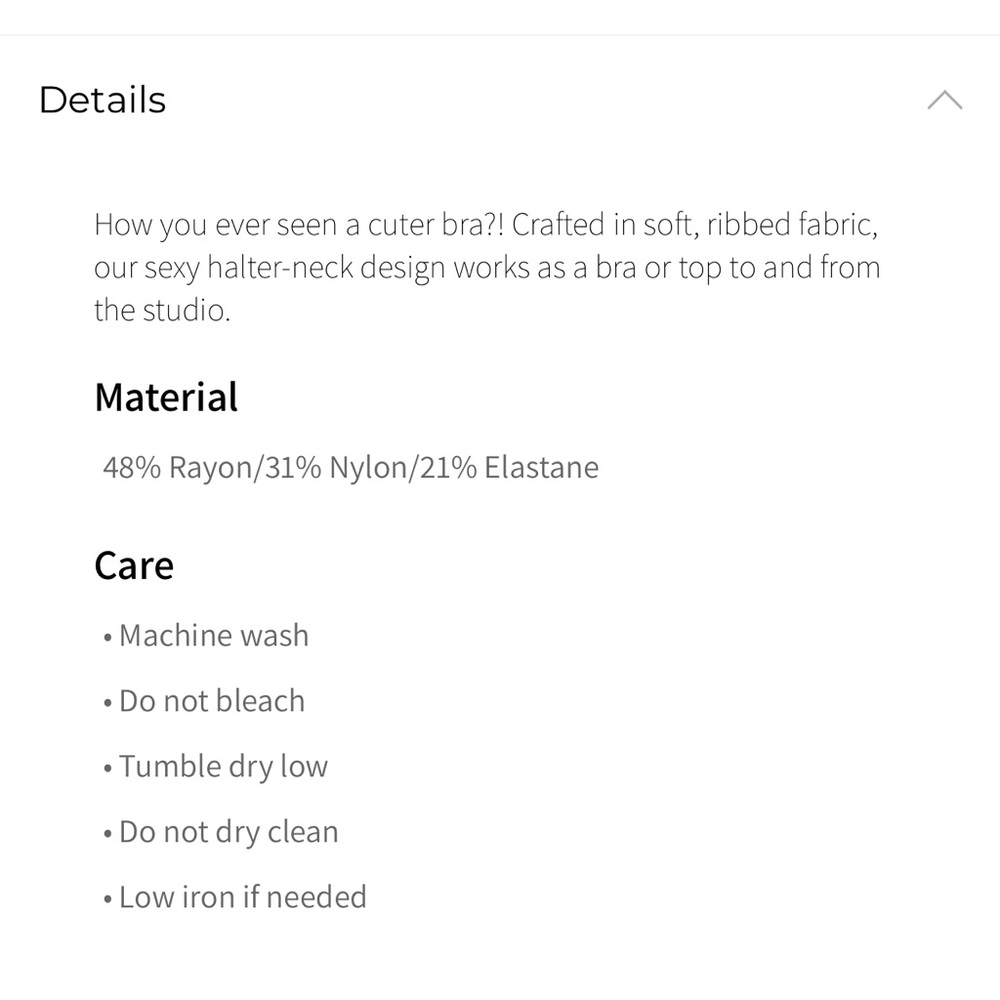Click the 'Machine wash' care item
The image size is (1000, 1000).
click(213, 636)
